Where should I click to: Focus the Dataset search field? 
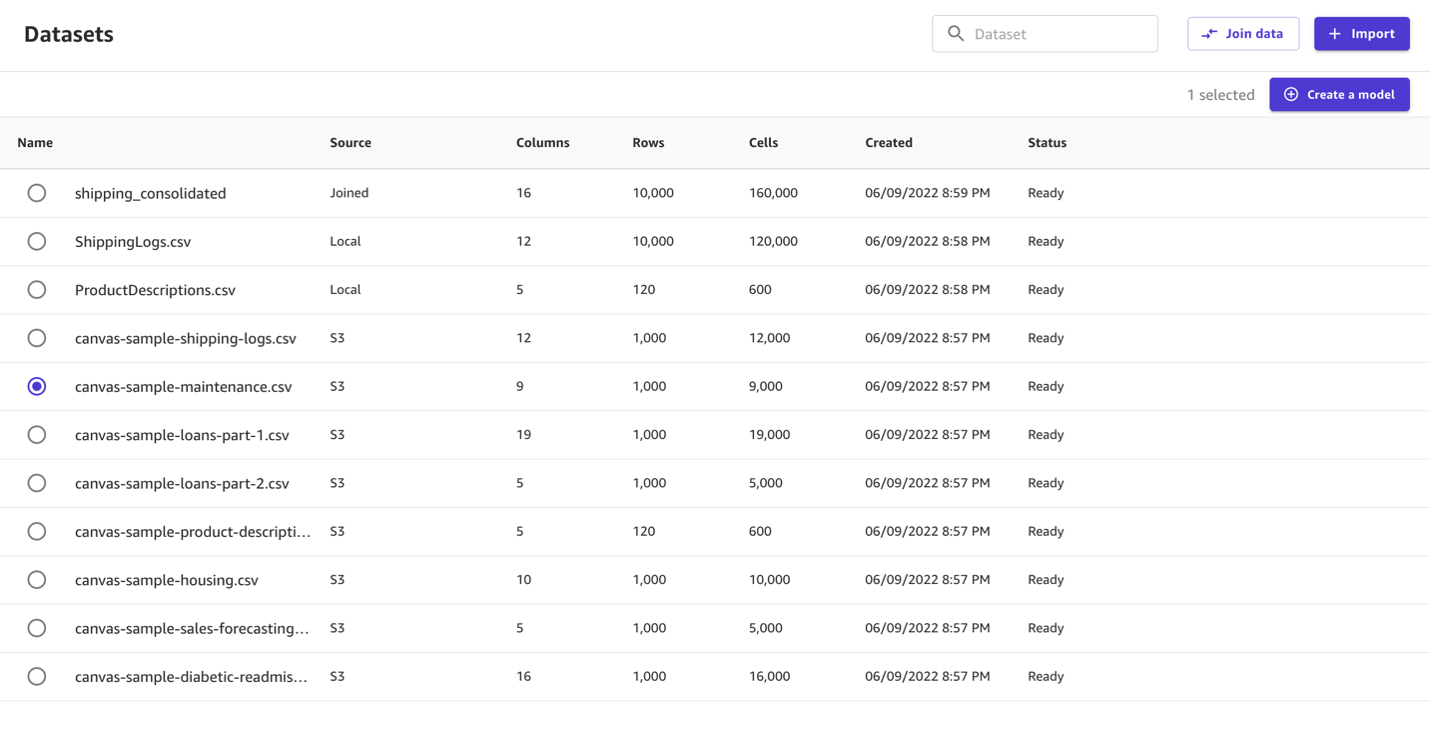tap(1060, 34)
